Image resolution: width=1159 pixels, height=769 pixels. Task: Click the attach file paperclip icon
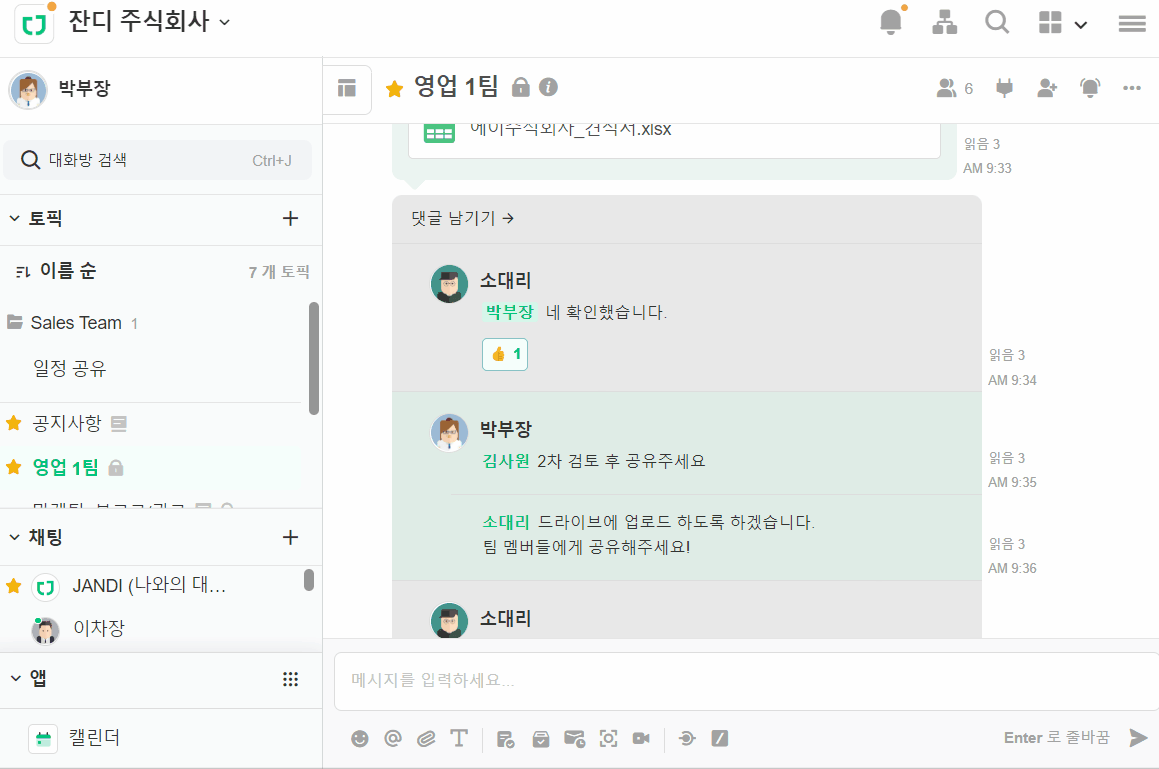pos(426,738)
